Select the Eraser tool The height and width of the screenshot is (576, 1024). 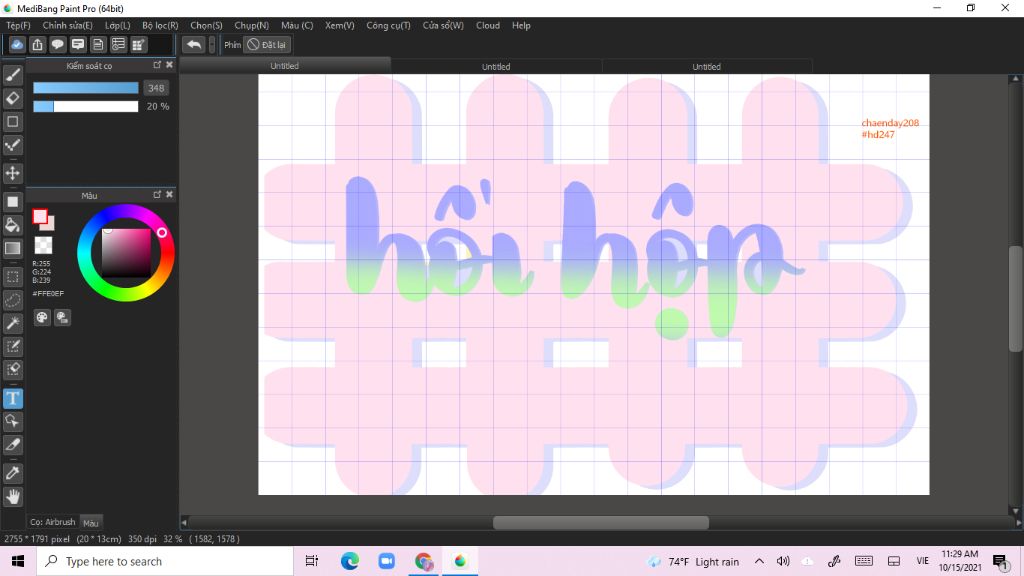12,99
